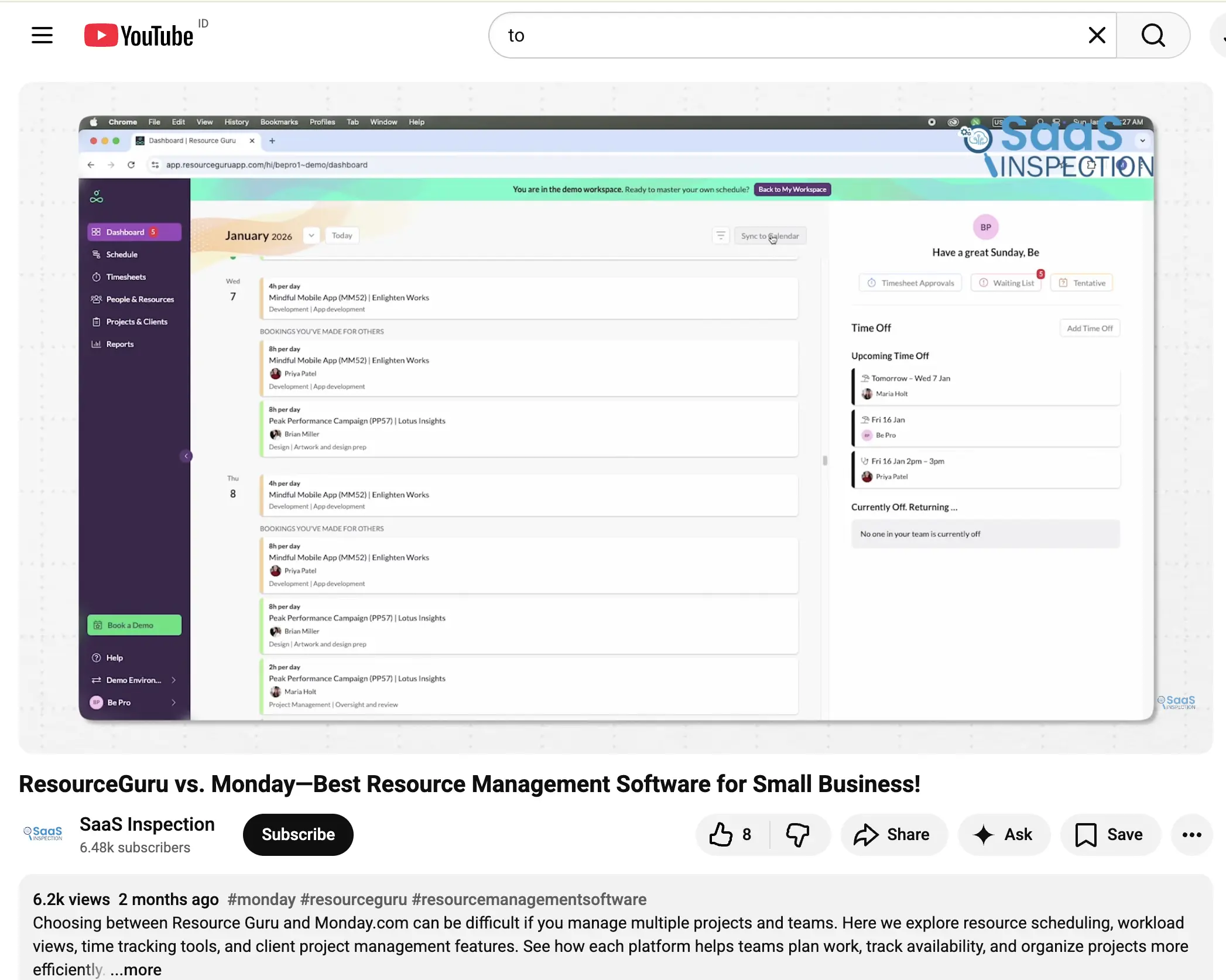This screenshot has width=1226, height=980.
Task: Open more actions three-dot menu
Action: click(x=1191, y=834)
